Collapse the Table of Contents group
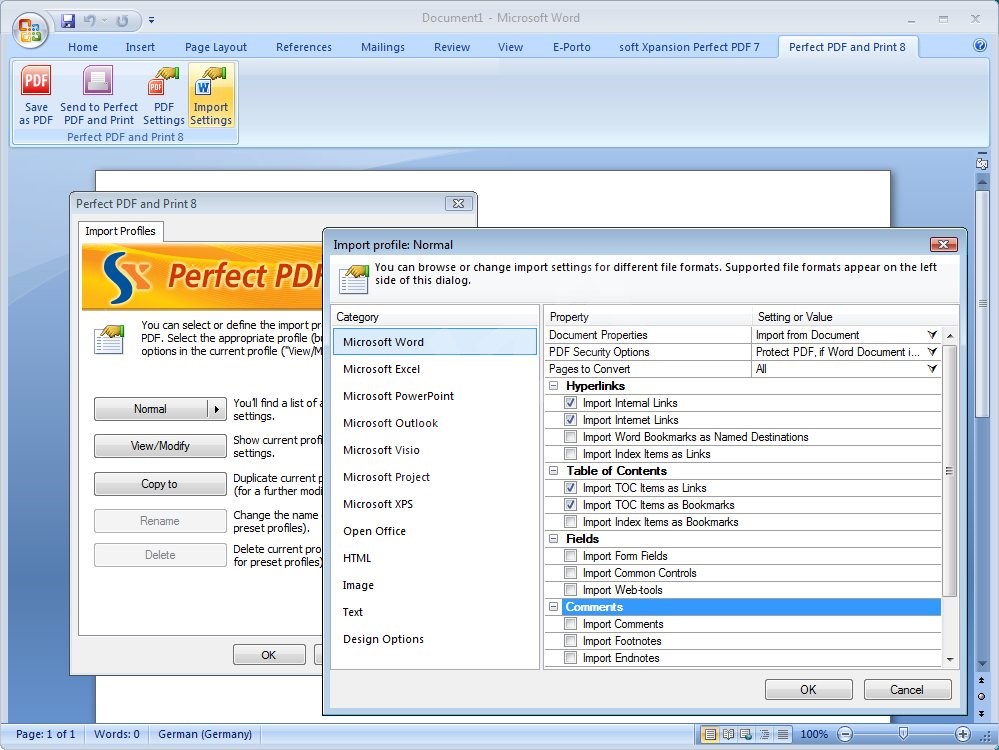 (x=553, y=471)
